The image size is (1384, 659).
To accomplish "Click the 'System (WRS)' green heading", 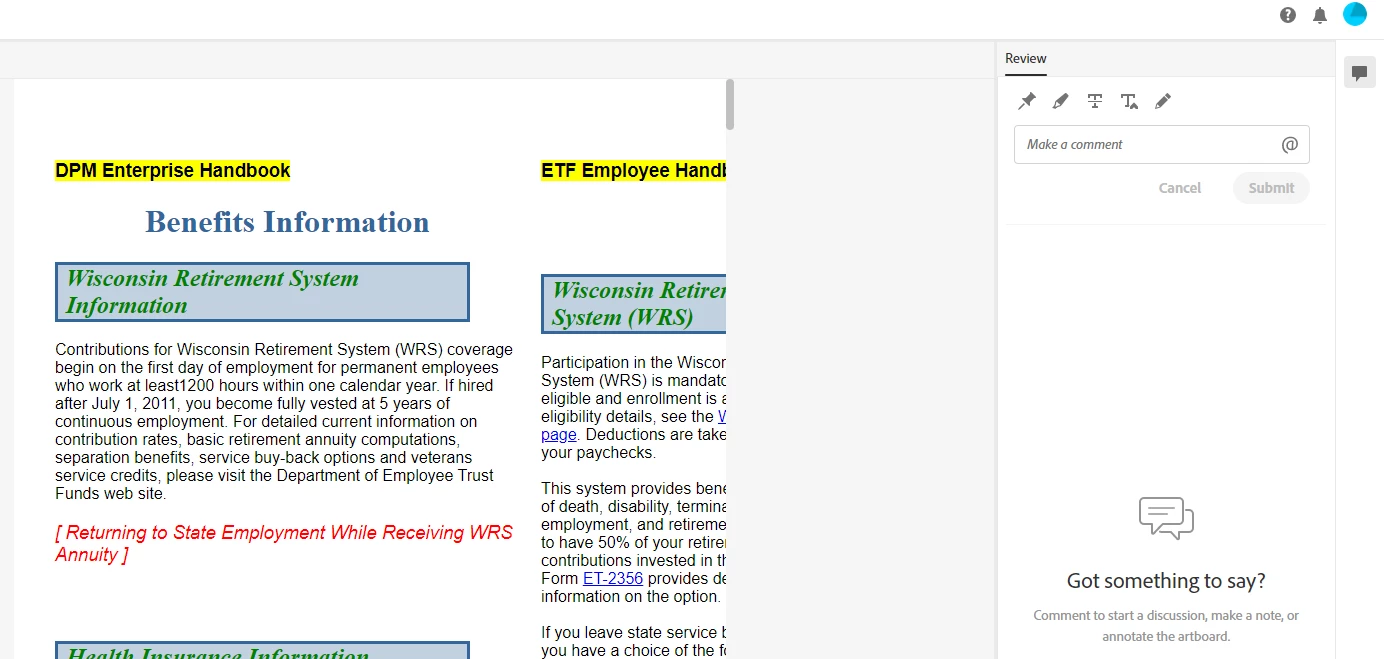I will [622, 318].
